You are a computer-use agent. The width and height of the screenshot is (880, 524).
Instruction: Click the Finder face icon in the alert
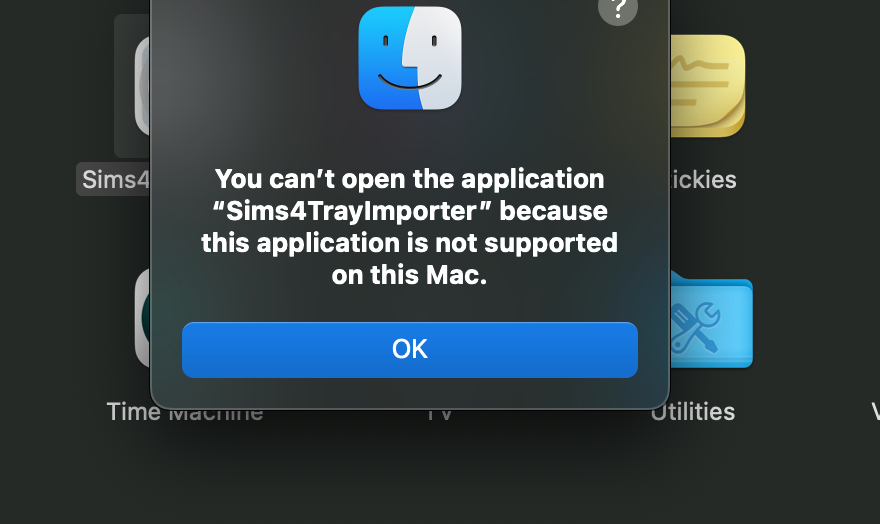point(410,58)
